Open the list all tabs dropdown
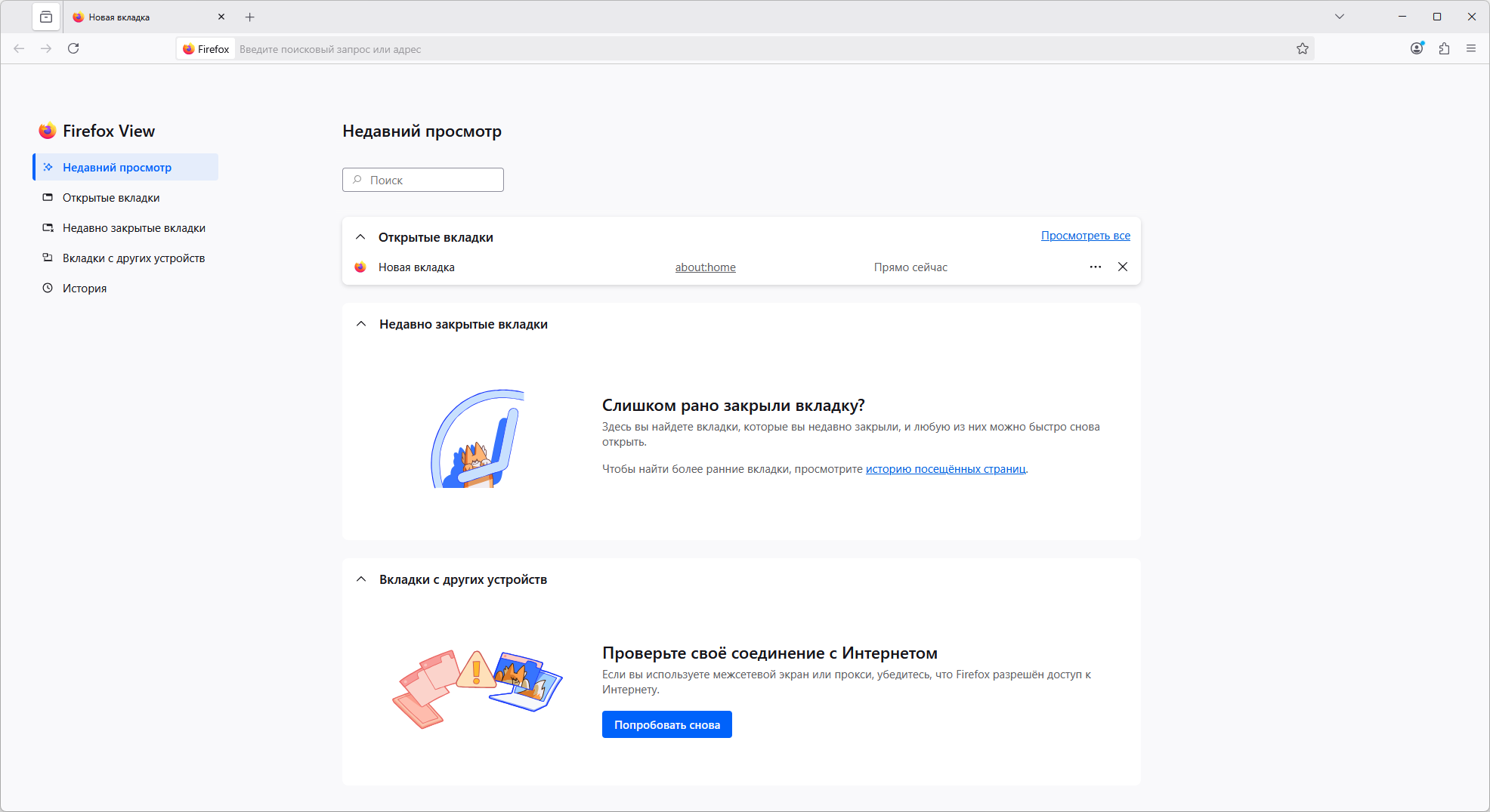This screenshot has height=812, width=1490. [1340, 17]
